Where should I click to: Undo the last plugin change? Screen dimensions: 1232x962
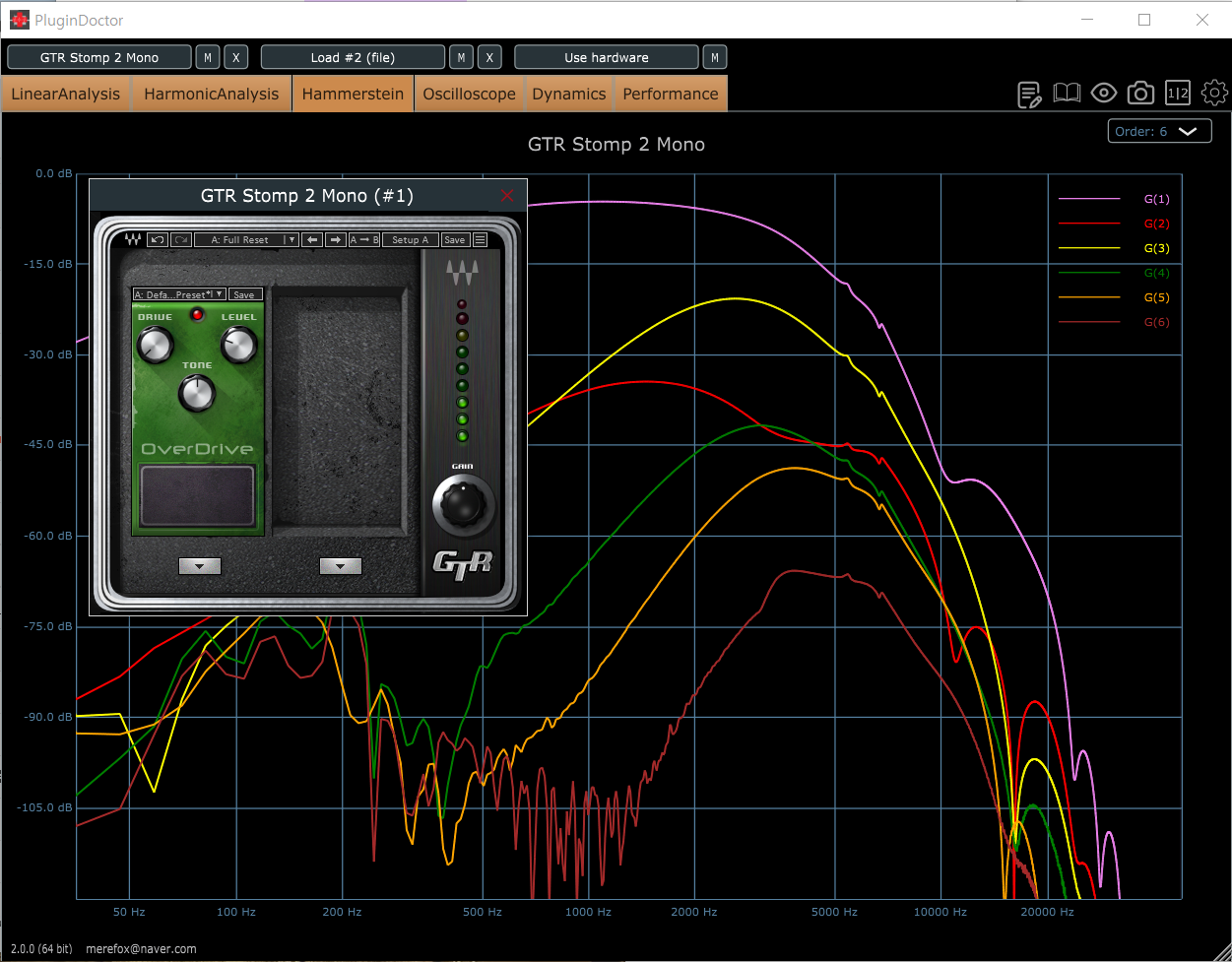pos(158,239)
